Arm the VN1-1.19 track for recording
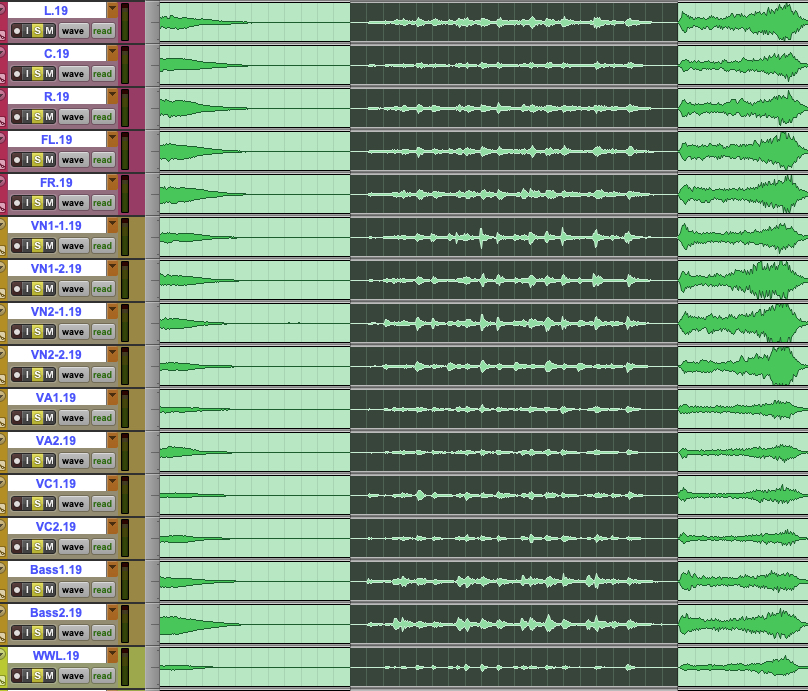The height and width of the screenshot is (691, 808). click(17, 246)
